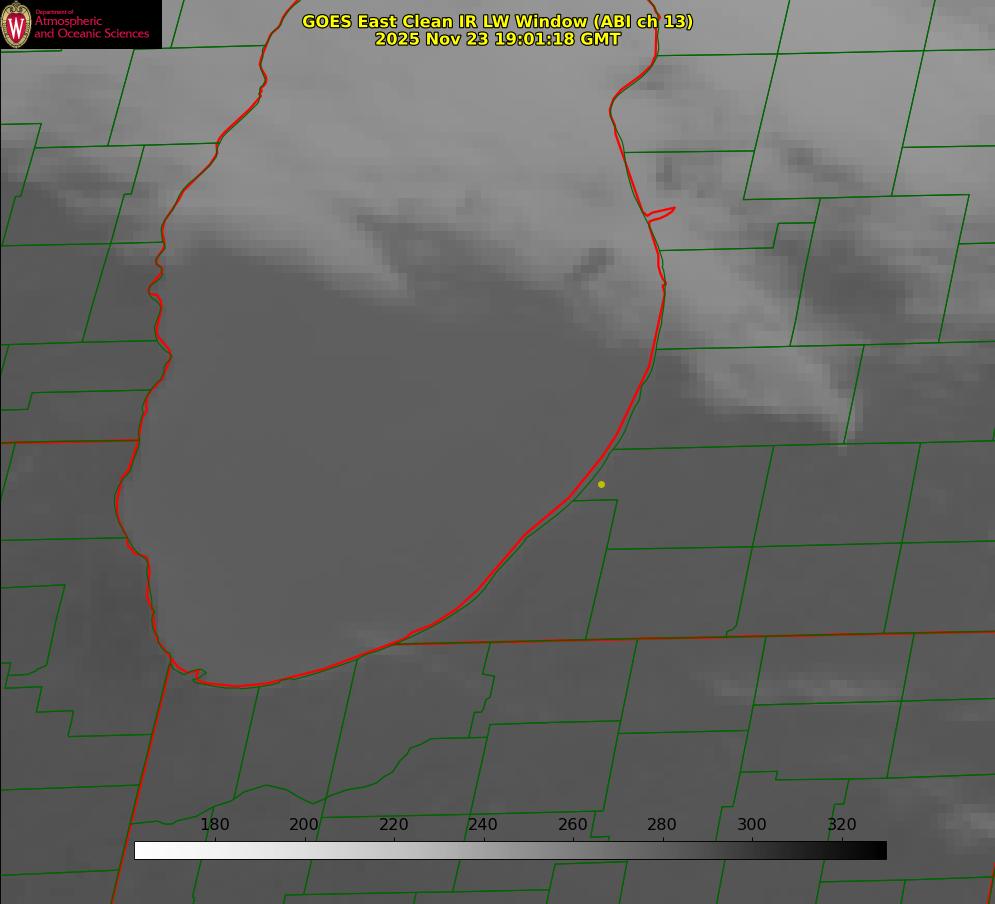Select the 240 colorbar tick label

pyautogui.click(x=483, y=824)
